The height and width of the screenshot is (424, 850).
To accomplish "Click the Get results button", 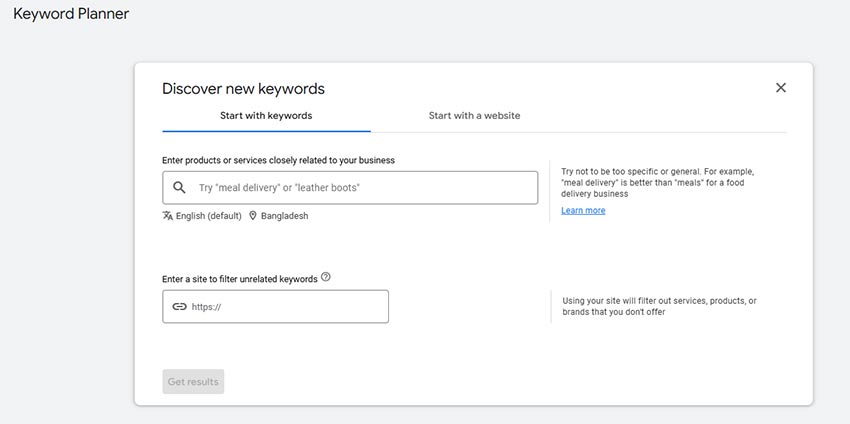I will click(x=193, y=382).
